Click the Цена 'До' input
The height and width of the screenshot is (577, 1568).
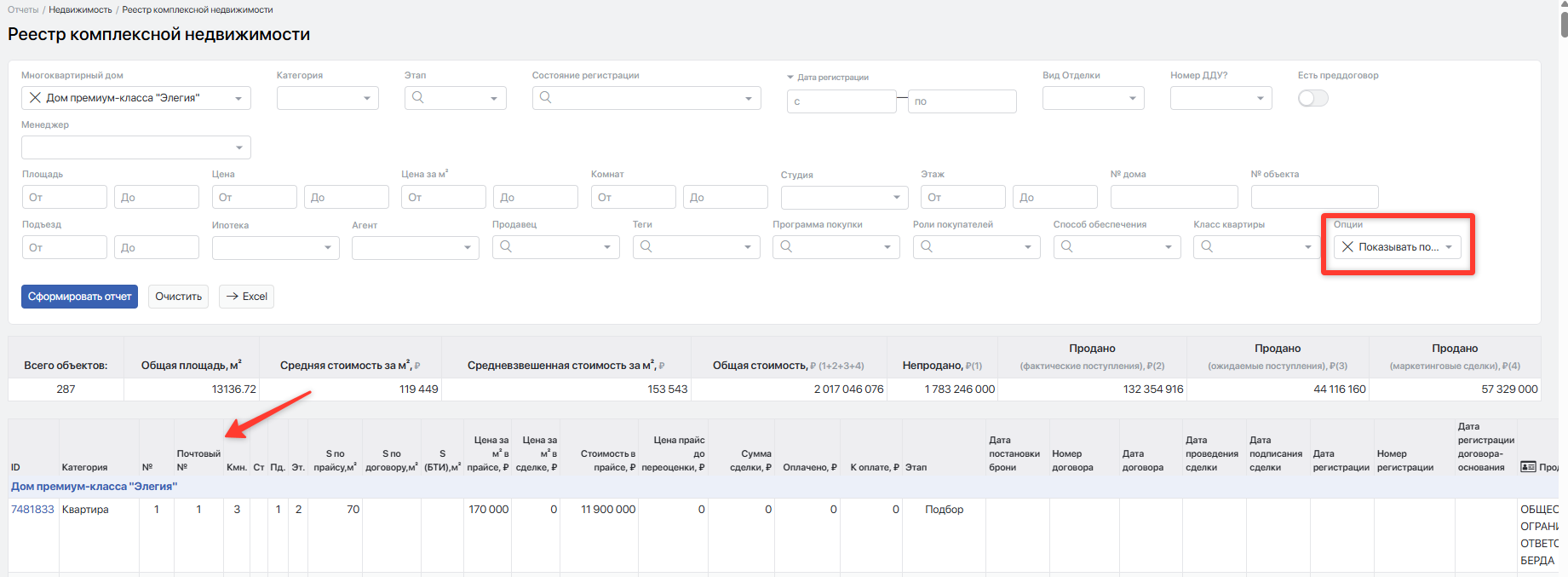pyautogui.click(x=347, y=197)
